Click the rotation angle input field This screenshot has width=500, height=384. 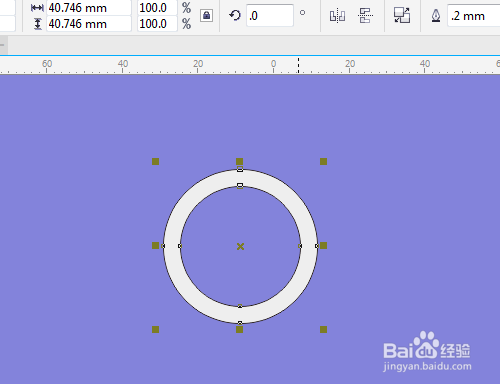(x=270, y=16)
